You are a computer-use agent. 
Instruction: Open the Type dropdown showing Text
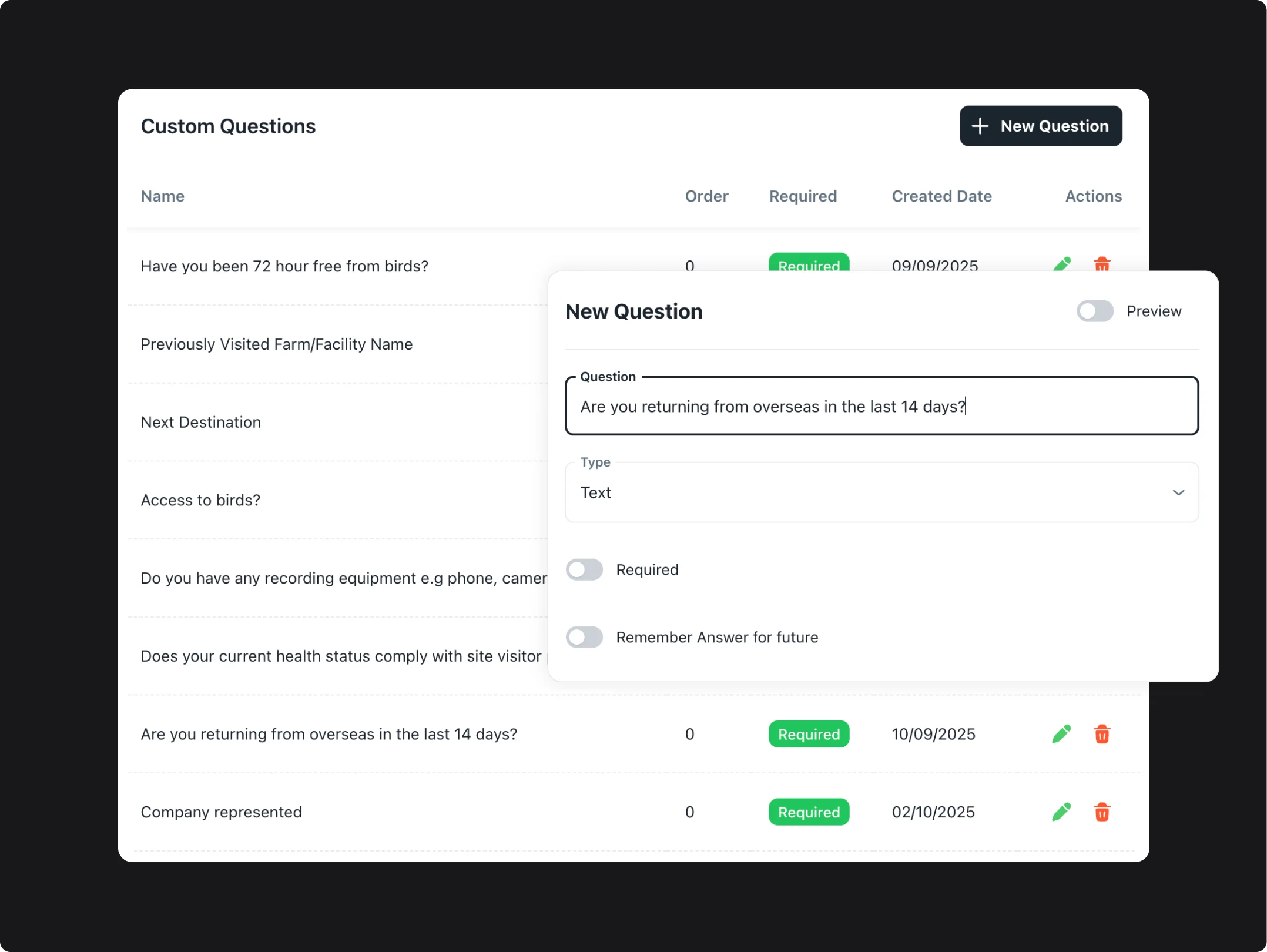[881, 492]
